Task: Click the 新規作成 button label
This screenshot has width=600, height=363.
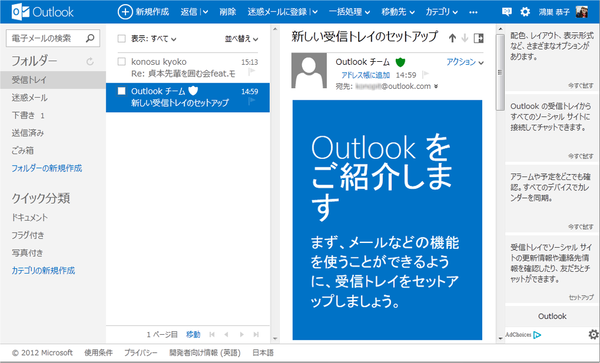Action: point(152,12)
